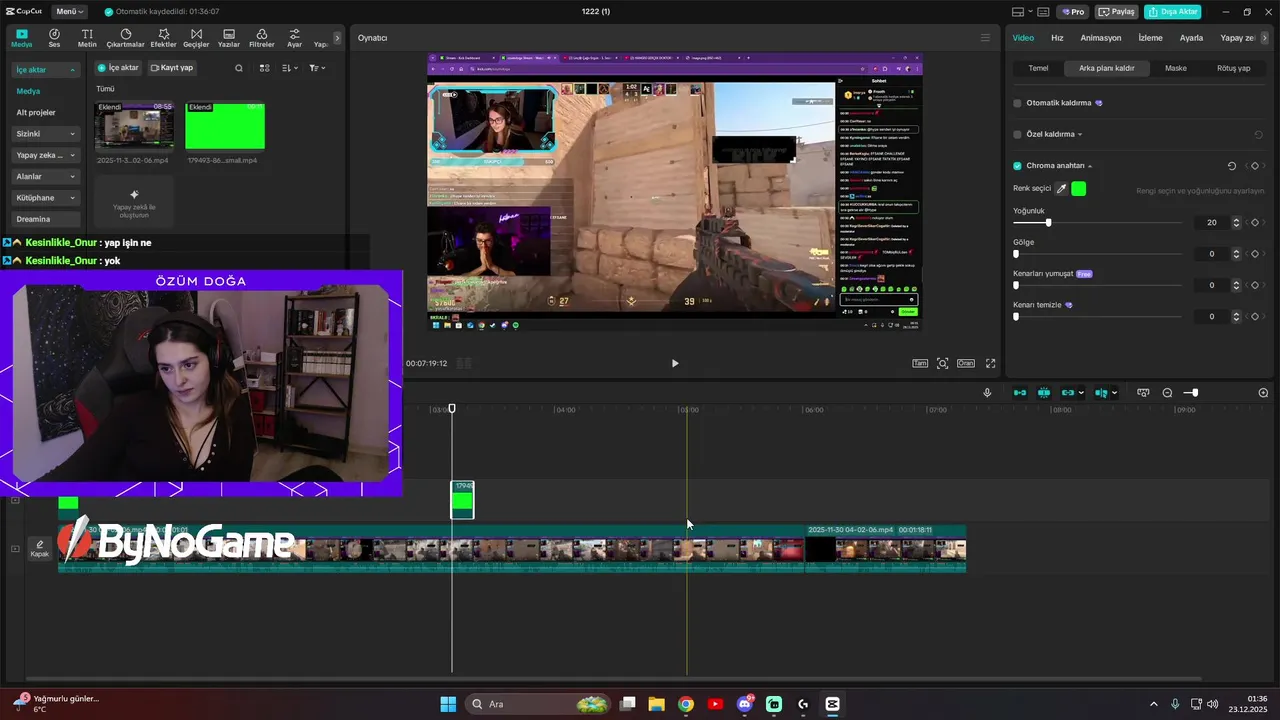Open the Efektler effects panel

(163, 38)
